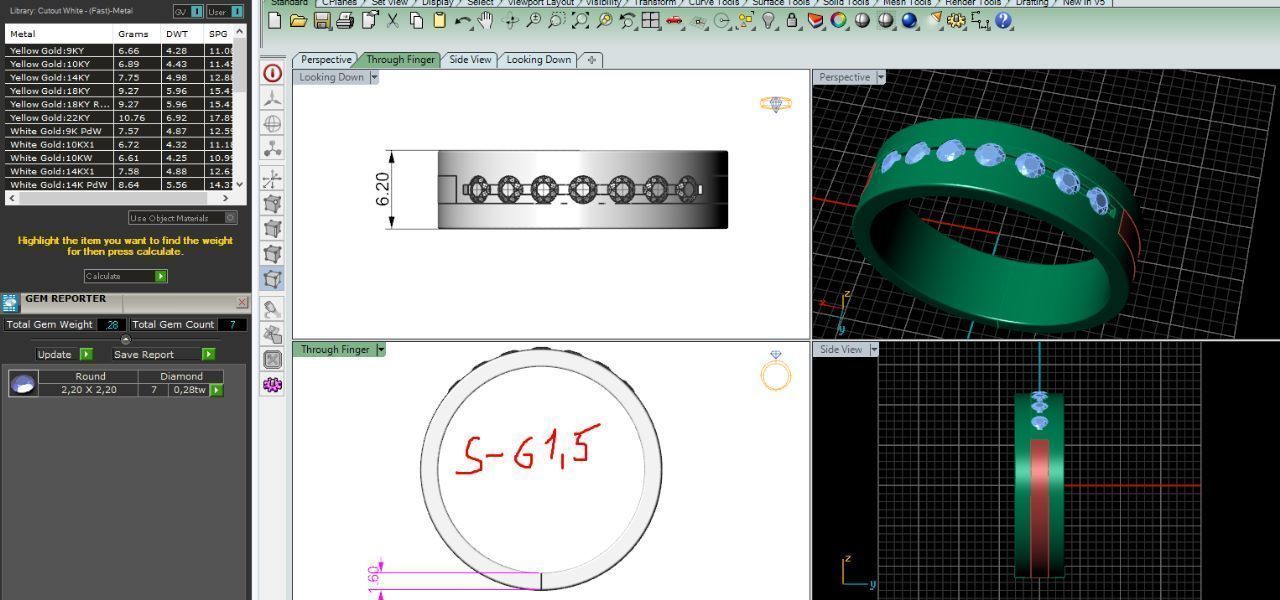Switch to the Through Finger viewport tab
1280x600 pixels.
point(400,60)
